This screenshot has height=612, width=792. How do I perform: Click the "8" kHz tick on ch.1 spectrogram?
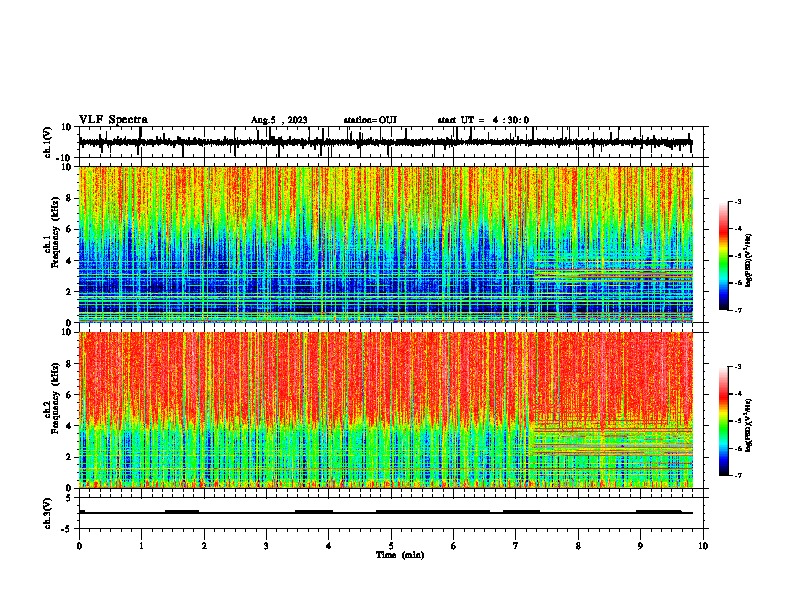coord(69,198)
